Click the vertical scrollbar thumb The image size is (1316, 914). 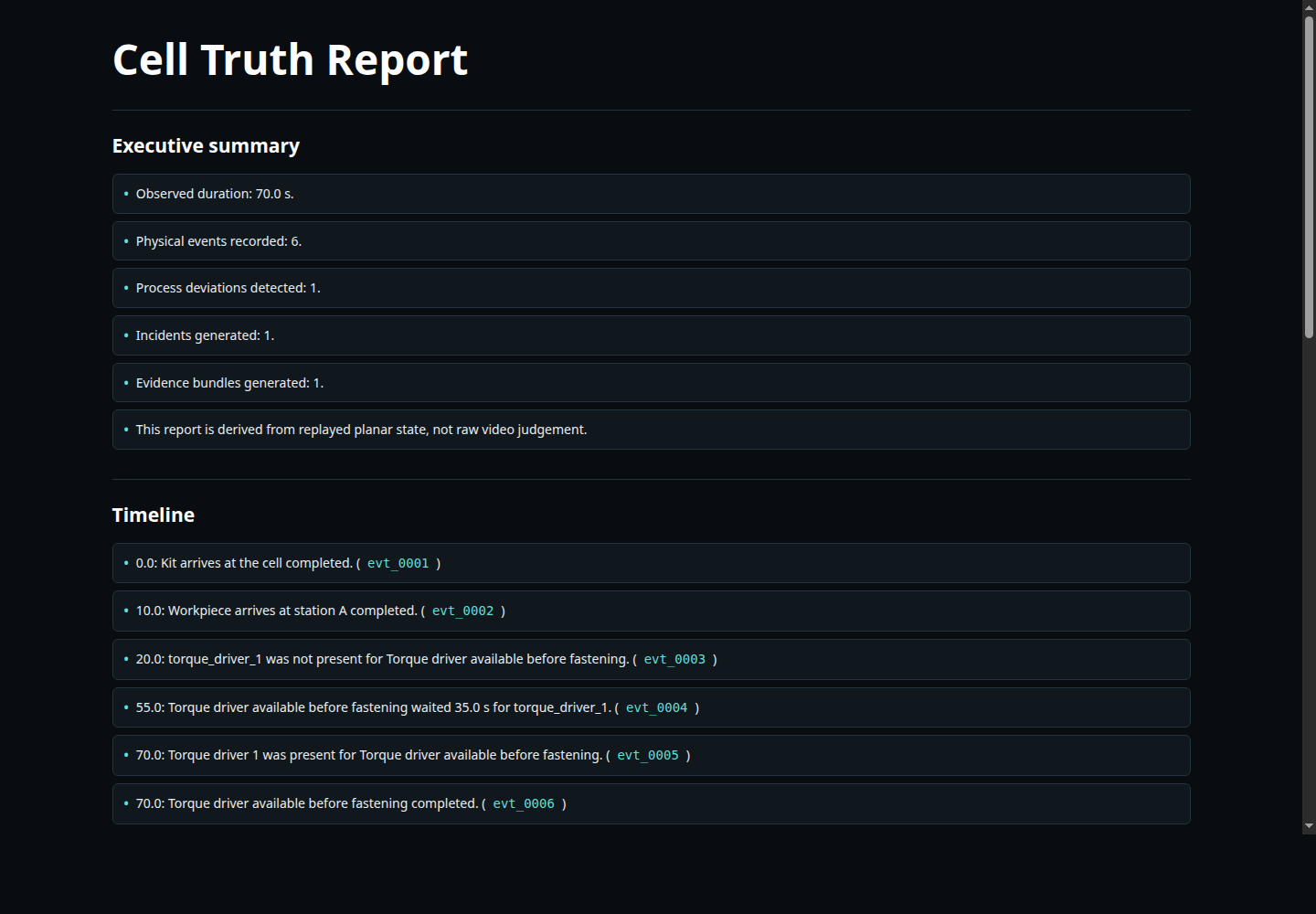click(1309, 176)
